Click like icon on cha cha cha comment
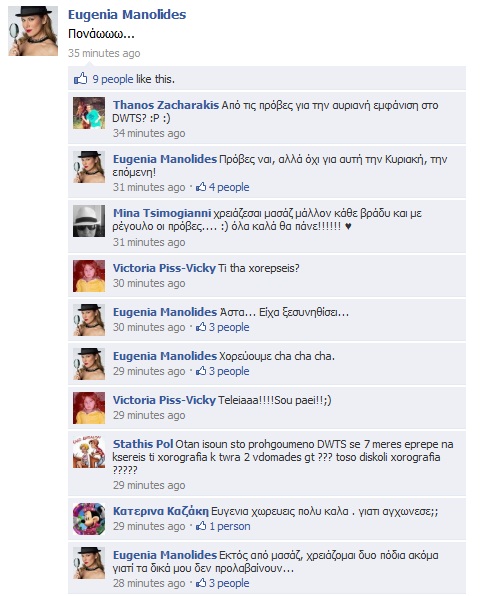Image resolution: width=487 pixels, height=596 pixels. [x=201, y=371]
